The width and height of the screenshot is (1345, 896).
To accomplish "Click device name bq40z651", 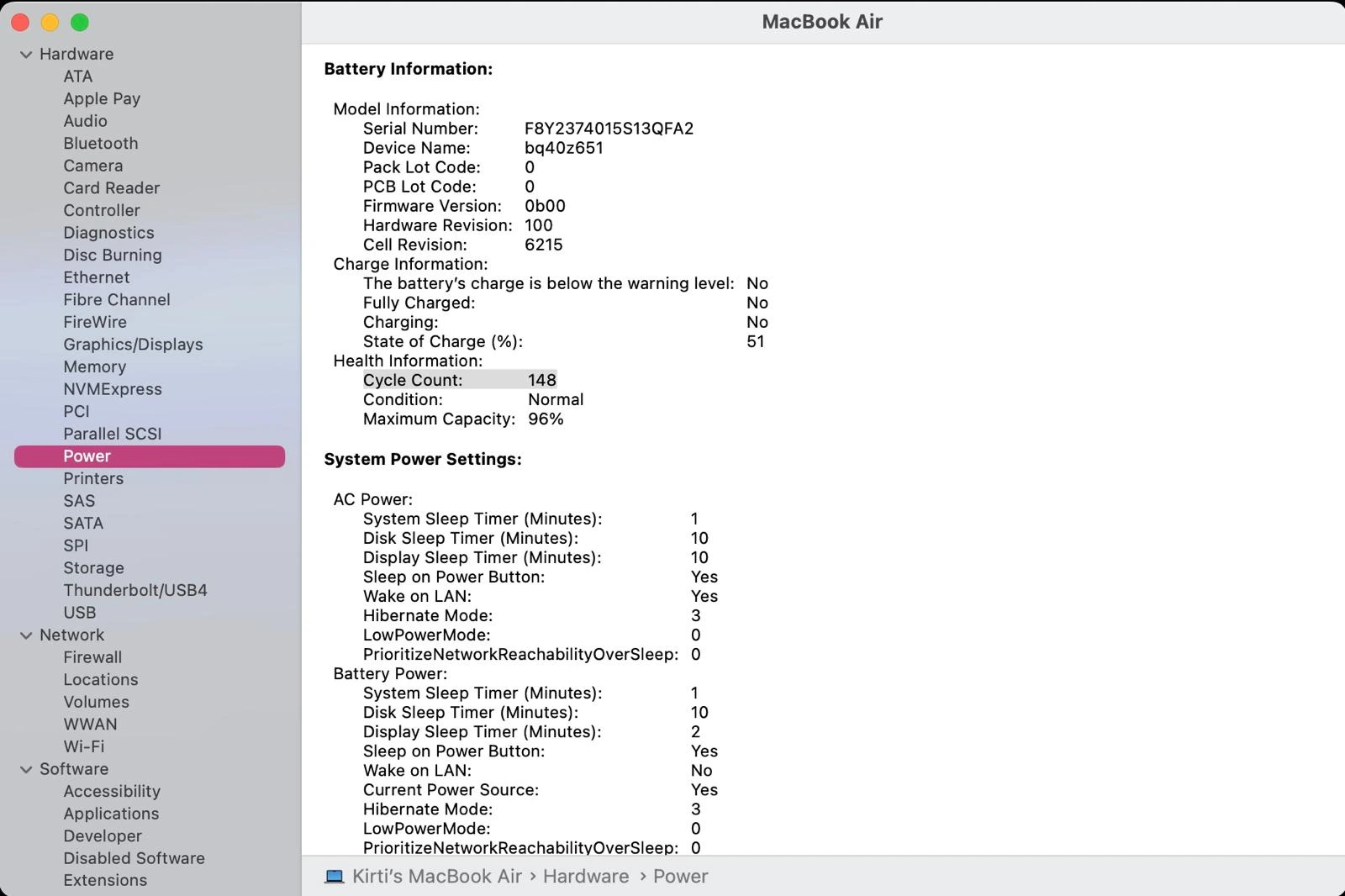I will point(564,148).
